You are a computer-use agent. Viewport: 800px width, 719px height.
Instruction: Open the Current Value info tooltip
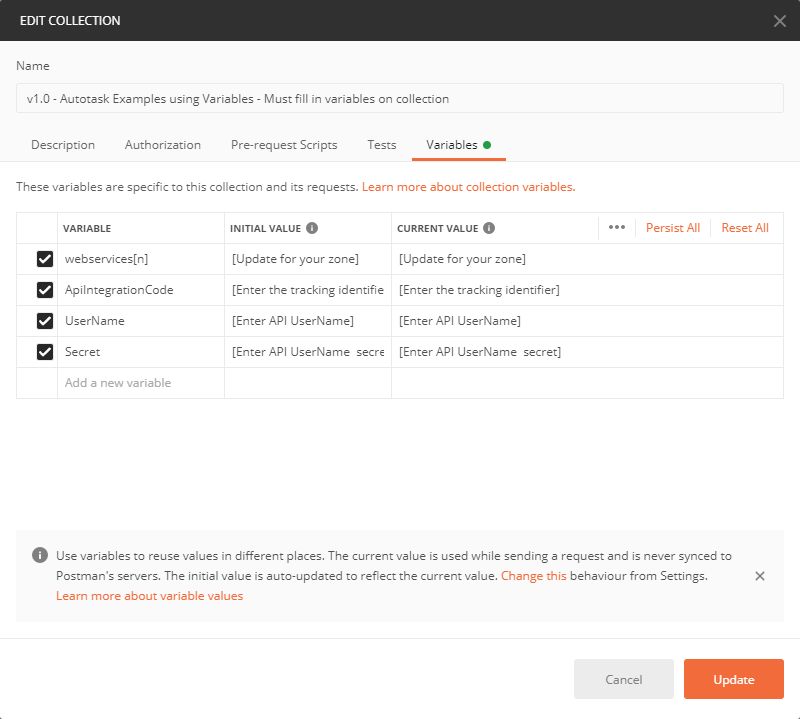point(489,228)
